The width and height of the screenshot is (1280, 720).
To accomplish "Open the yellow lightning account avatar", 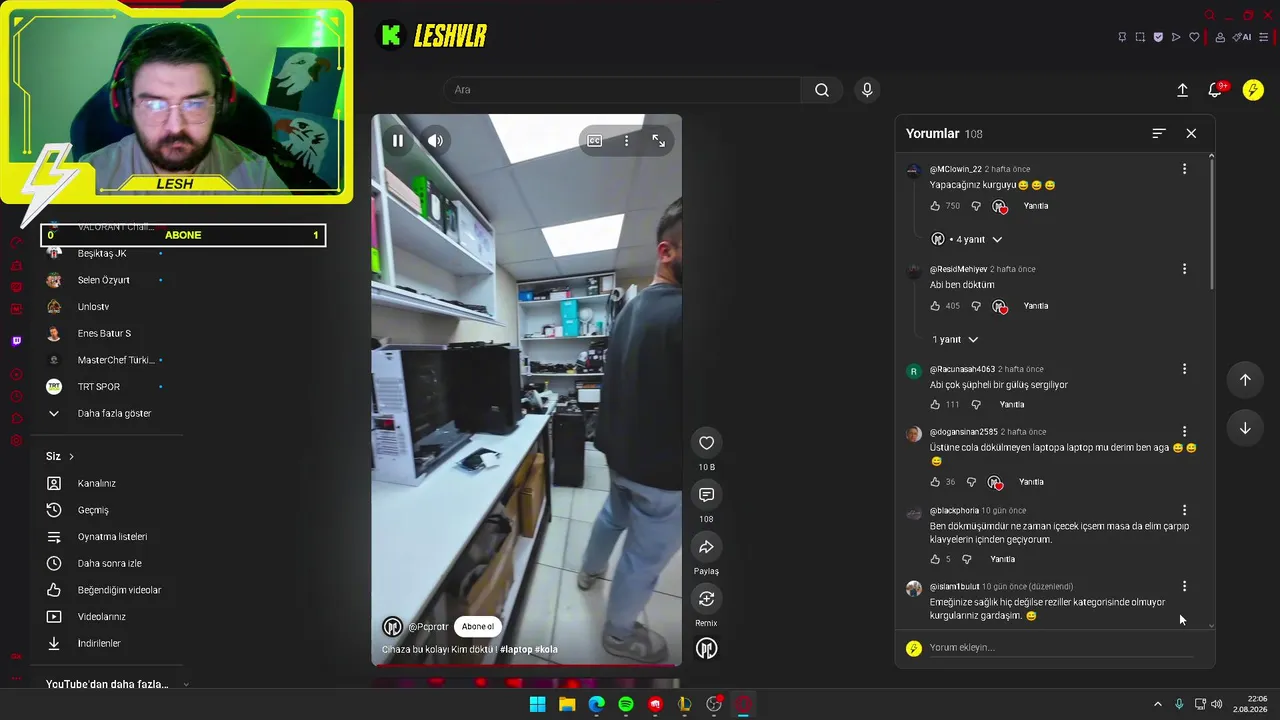I will tap(1253, 90).
